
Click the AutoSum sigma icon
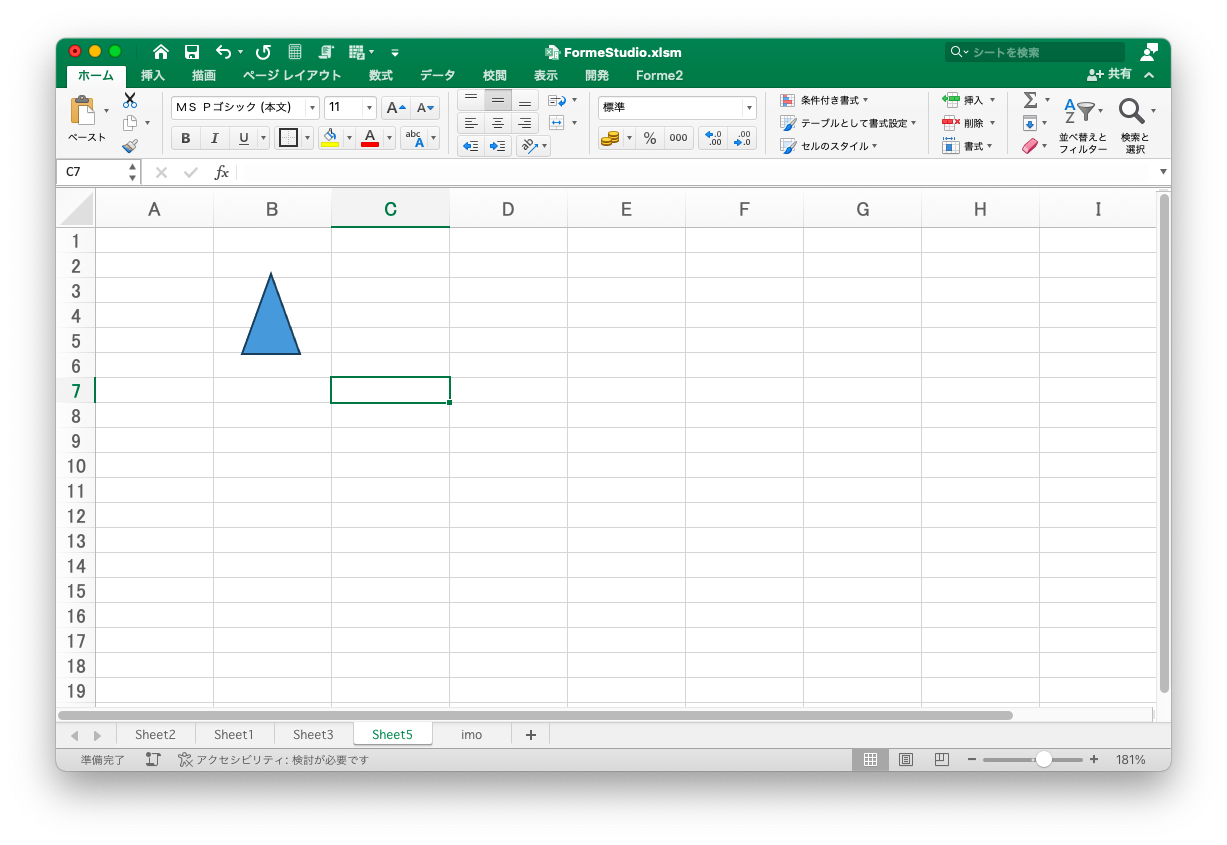1030,100
